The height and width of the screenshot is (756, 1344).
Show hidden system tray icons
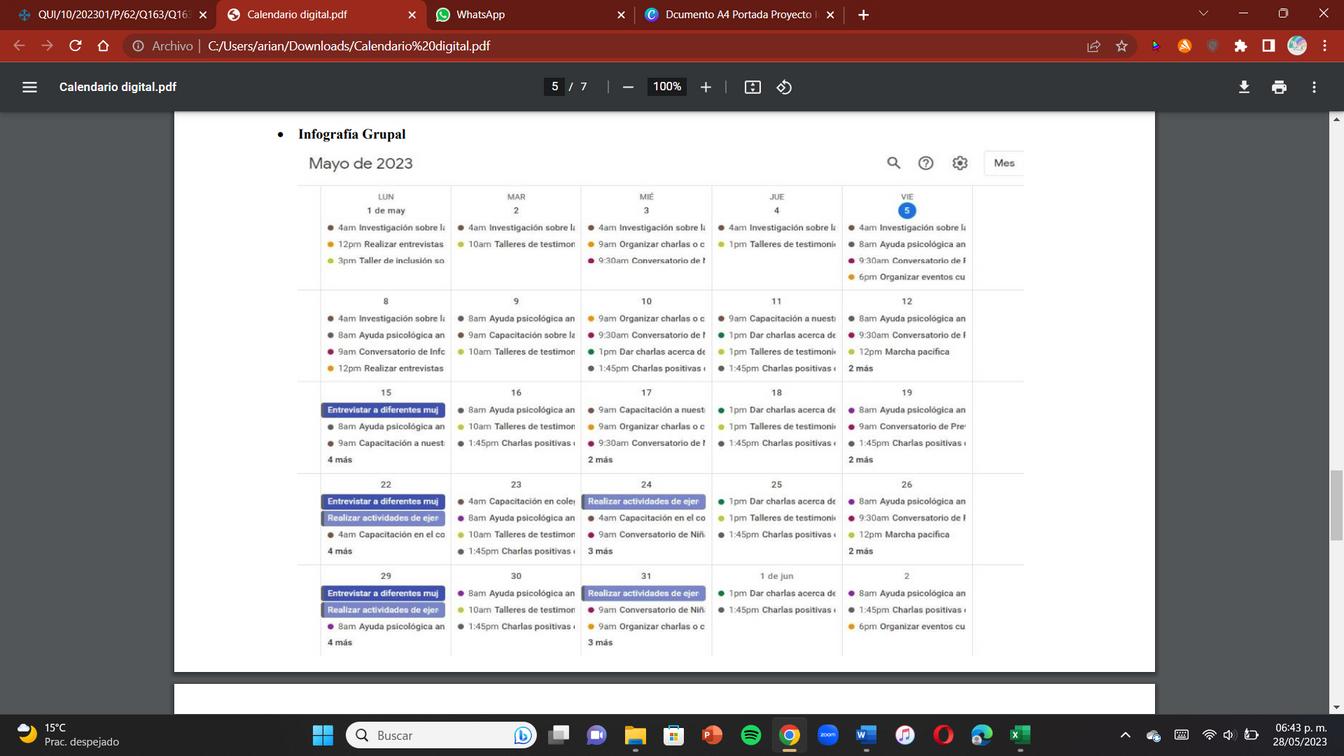(x=1125, y=735)
